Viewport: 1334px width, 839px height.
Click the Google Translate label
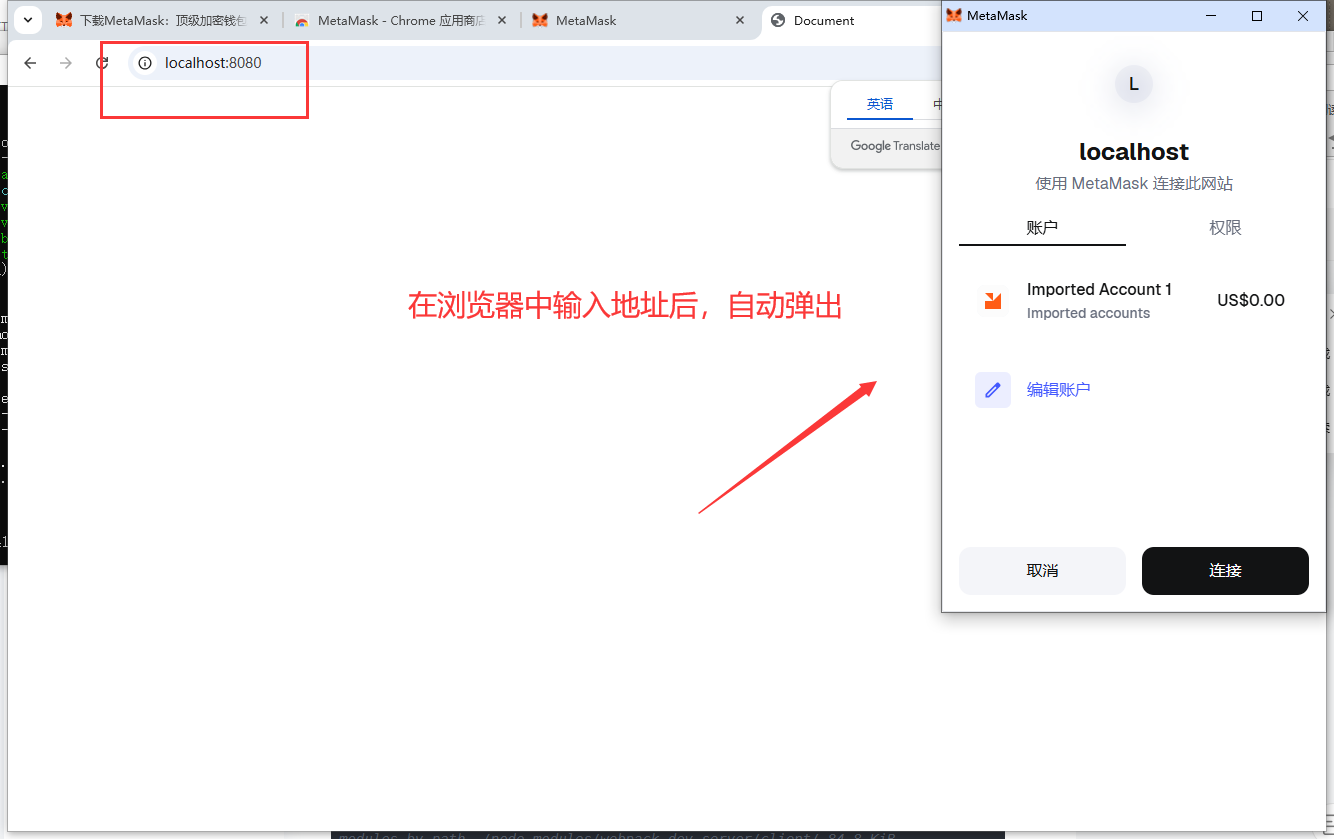click(895, 145)
